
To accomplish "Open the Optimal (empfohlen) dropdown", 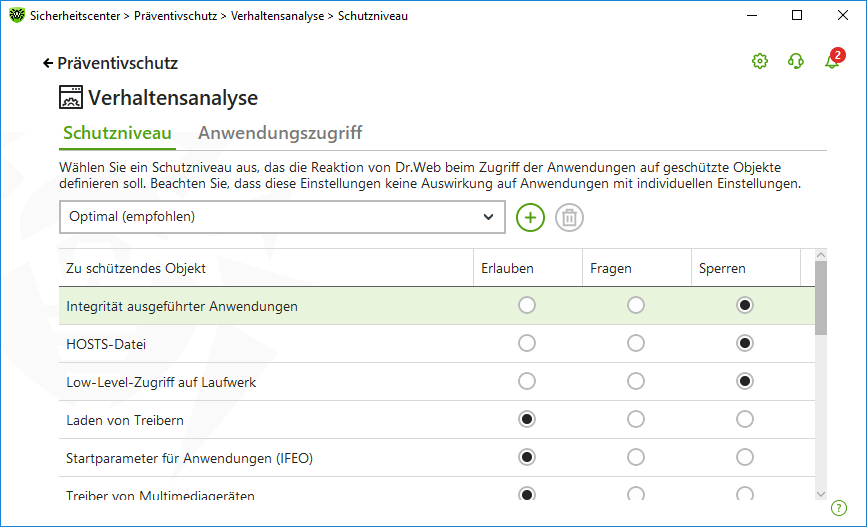I will pos(282,217).
